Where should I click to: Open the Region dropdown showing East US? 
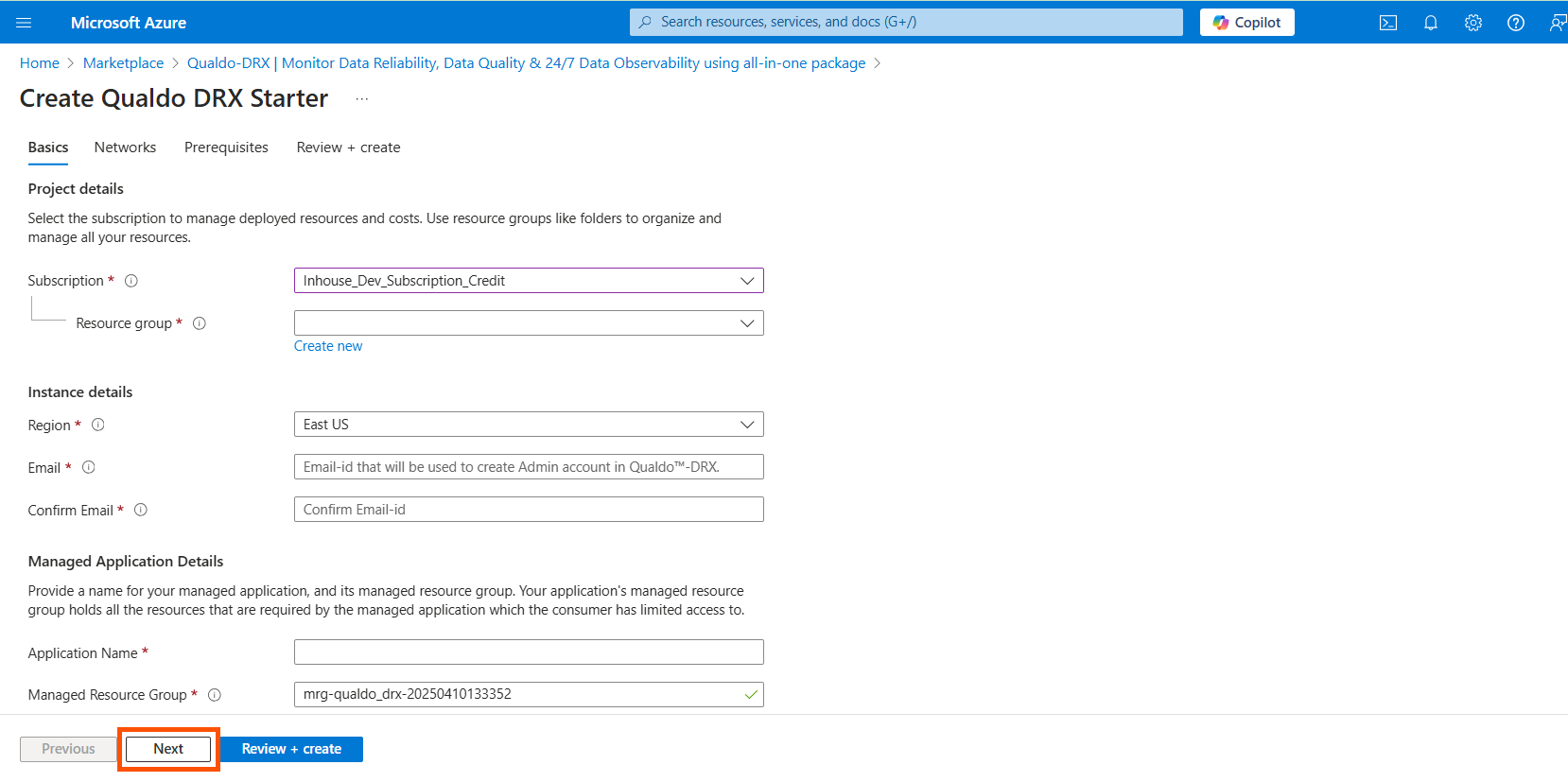[x=529, y=425]
